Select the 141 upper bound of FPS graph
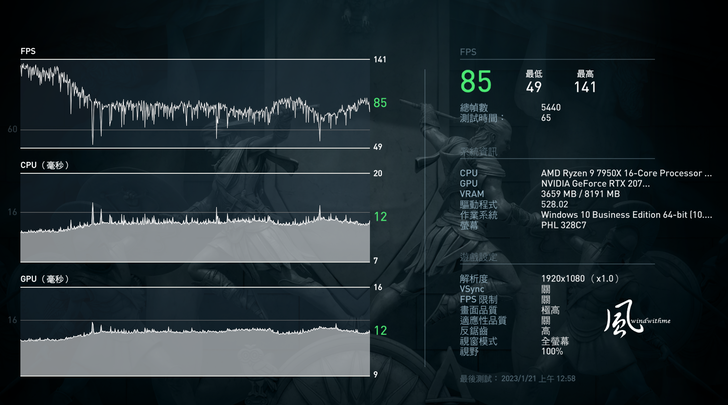Image resolution: width=728 pixels, height=405 pixels. [x=380, y=59]
